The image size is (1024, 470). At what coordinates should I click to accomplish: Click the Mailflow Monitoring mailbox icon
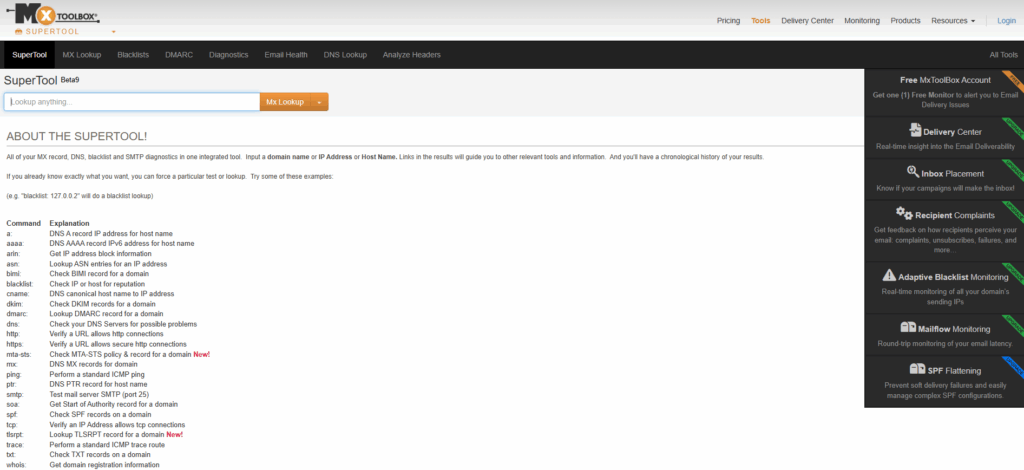[x=908, y=327]
